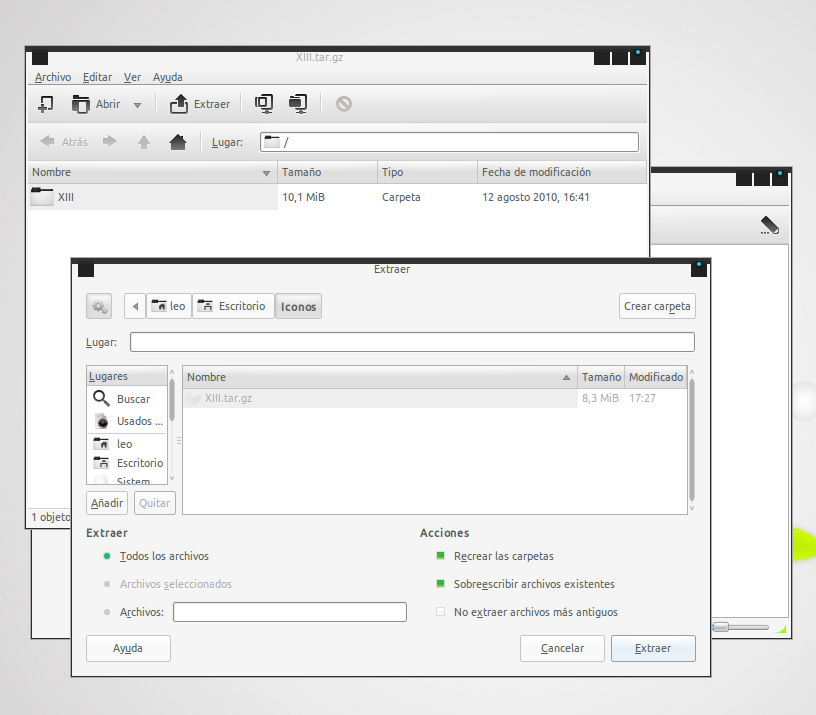Select Archivos seleccionados radio button
The height and width of the screenshot is (715, 816).
click(x=107, y=584)
